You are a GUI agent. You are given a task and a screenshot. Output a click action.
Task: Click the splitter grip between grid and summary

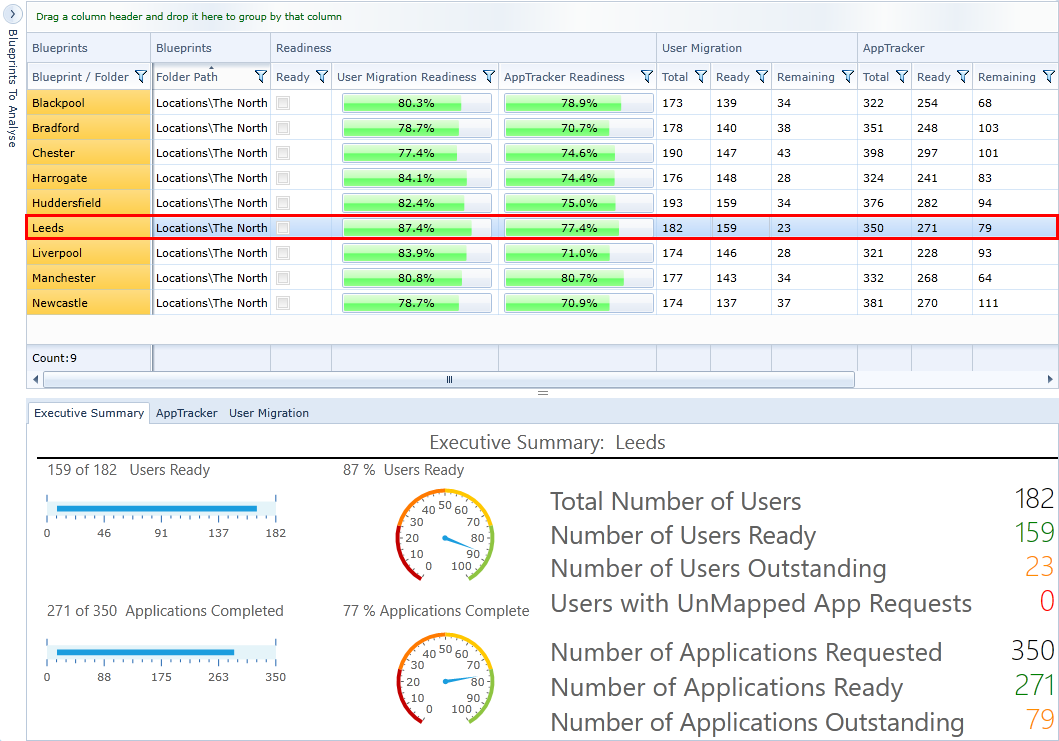coord(542,392)
